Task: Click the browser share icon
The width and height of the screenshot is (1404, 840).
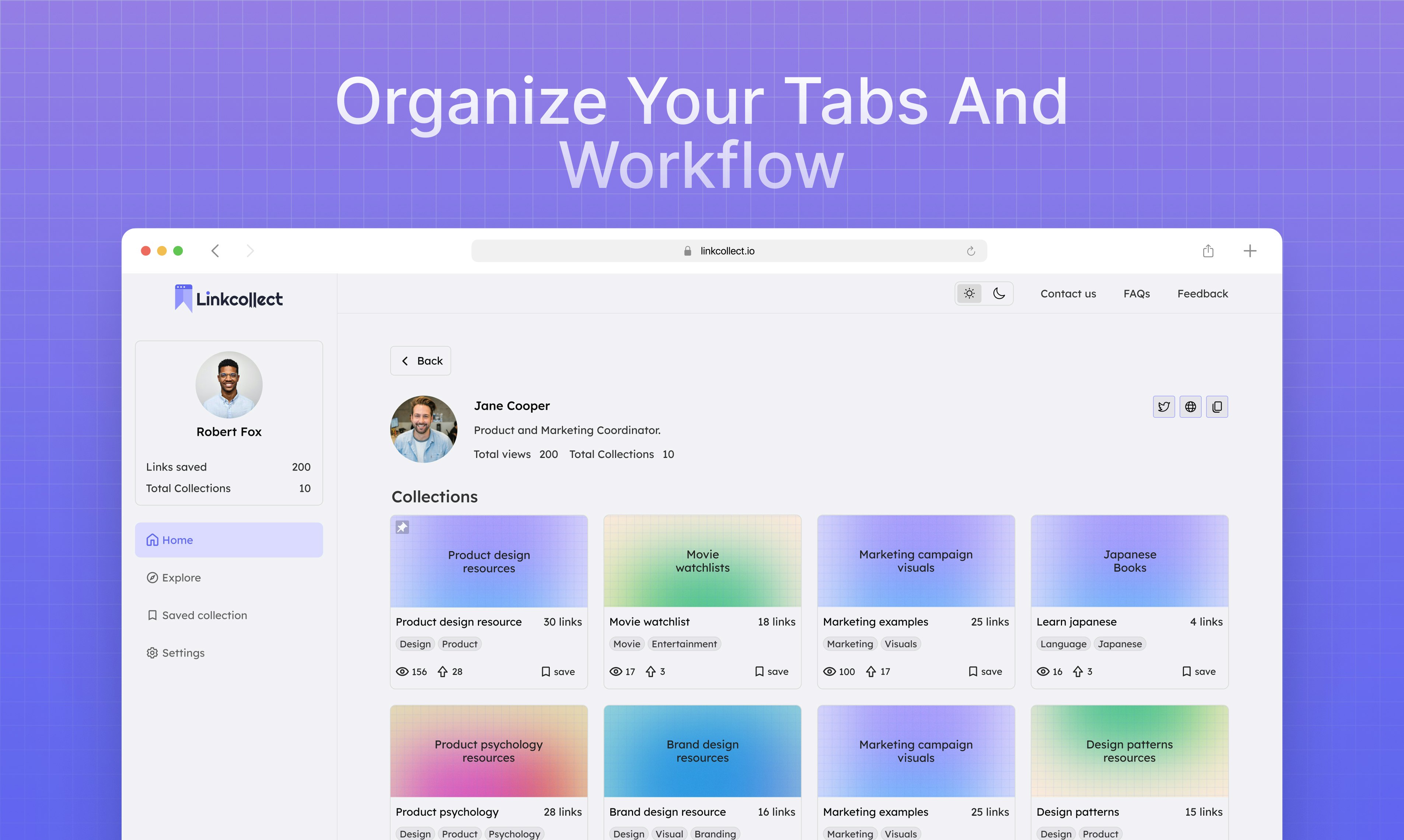Action: pyautogui.click(x=1208, y=251)
